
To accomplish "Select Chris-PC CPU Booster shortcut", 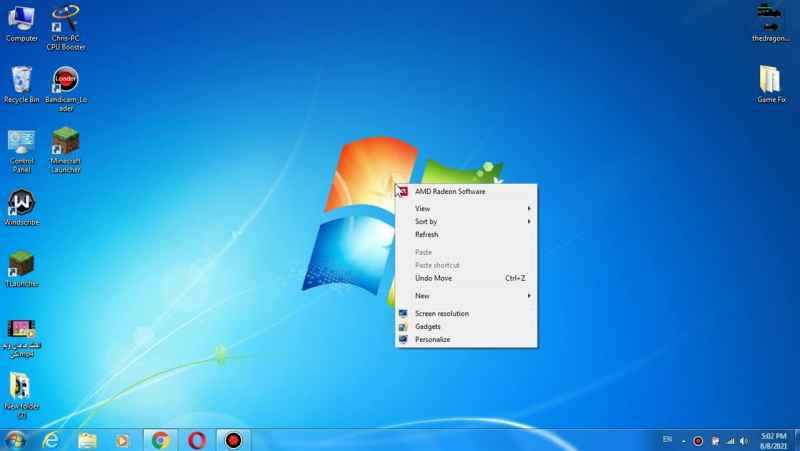I will 66,27.
